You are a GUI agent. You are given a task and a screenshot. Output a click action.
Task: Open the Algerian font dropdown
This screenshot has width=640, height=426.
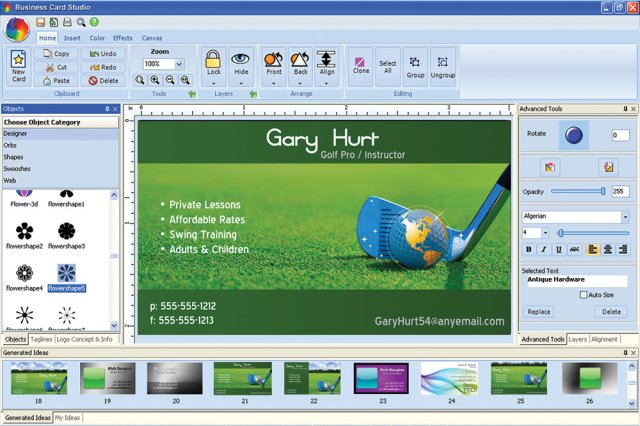(625, 216)
